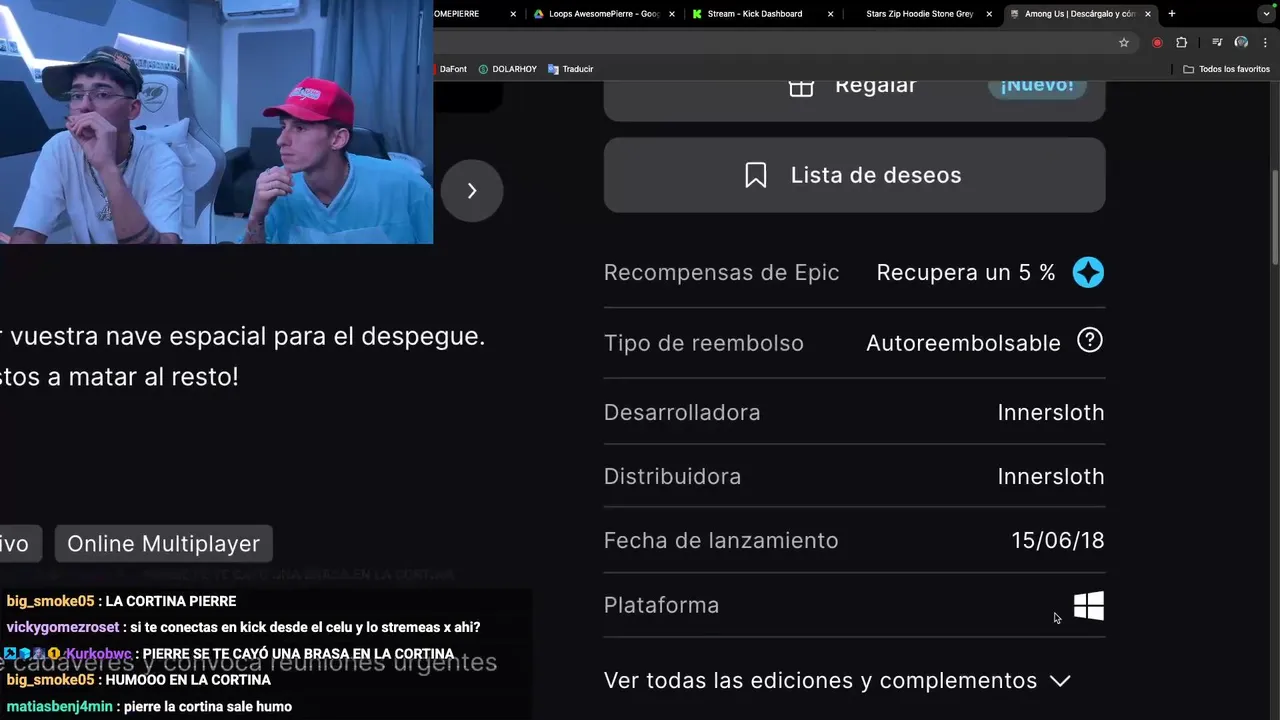The height and width of the screenshot is (720, 1280).
Task: Click chat message from matiasbenj4min
Action: [149, 706]
